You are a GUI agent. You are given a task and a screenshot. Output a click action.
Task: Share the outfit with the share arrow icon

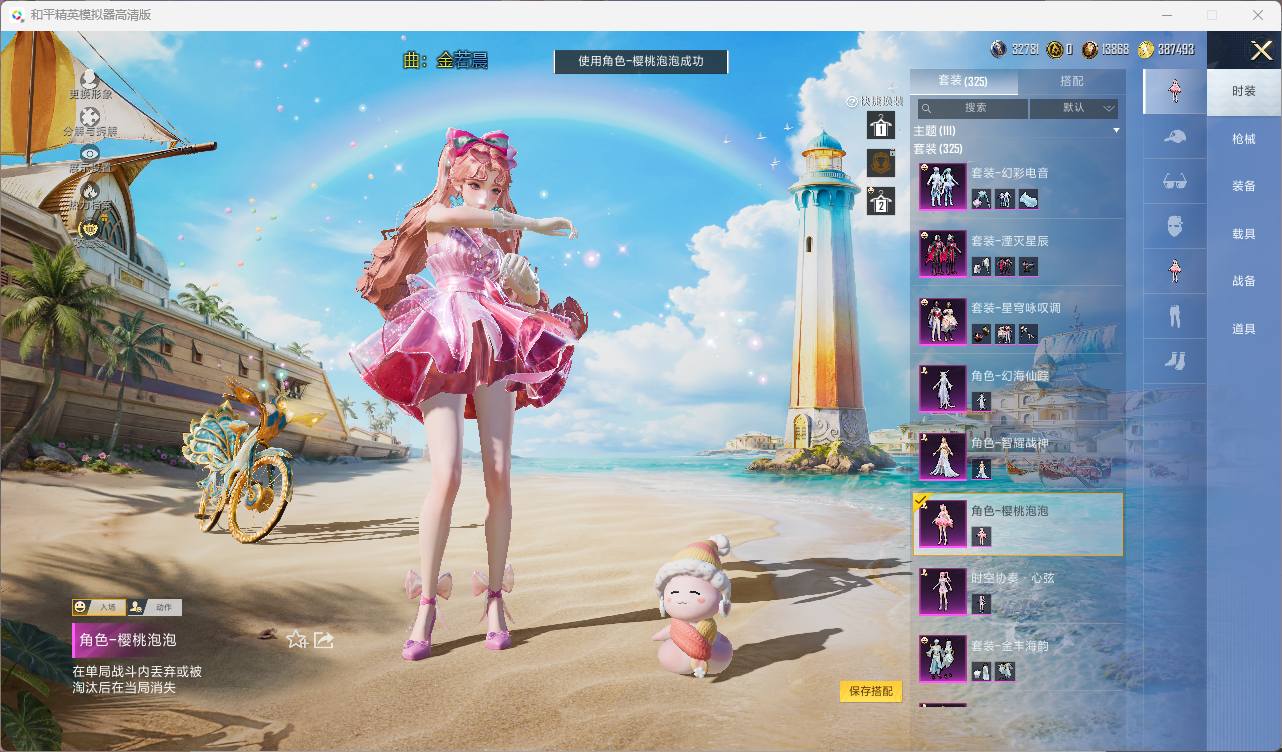(324, 640)
